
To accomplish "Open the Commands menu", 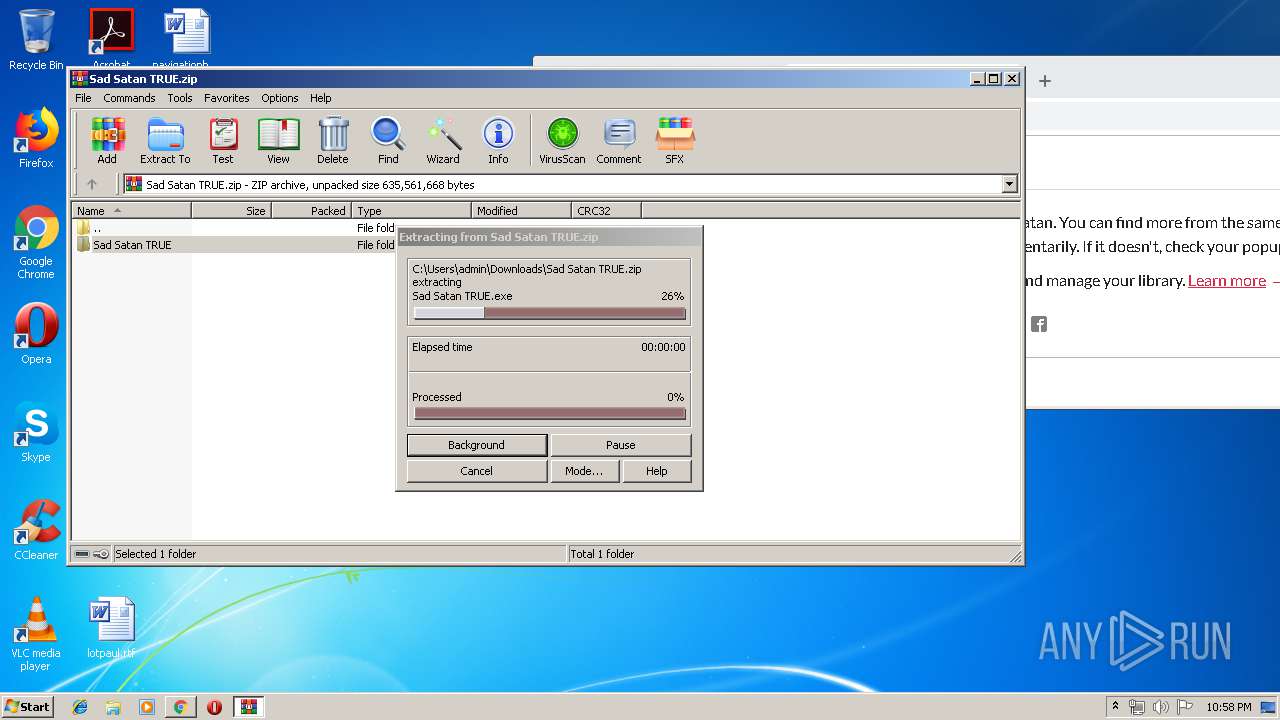I will pyautogui.click(x=129, y=98).
